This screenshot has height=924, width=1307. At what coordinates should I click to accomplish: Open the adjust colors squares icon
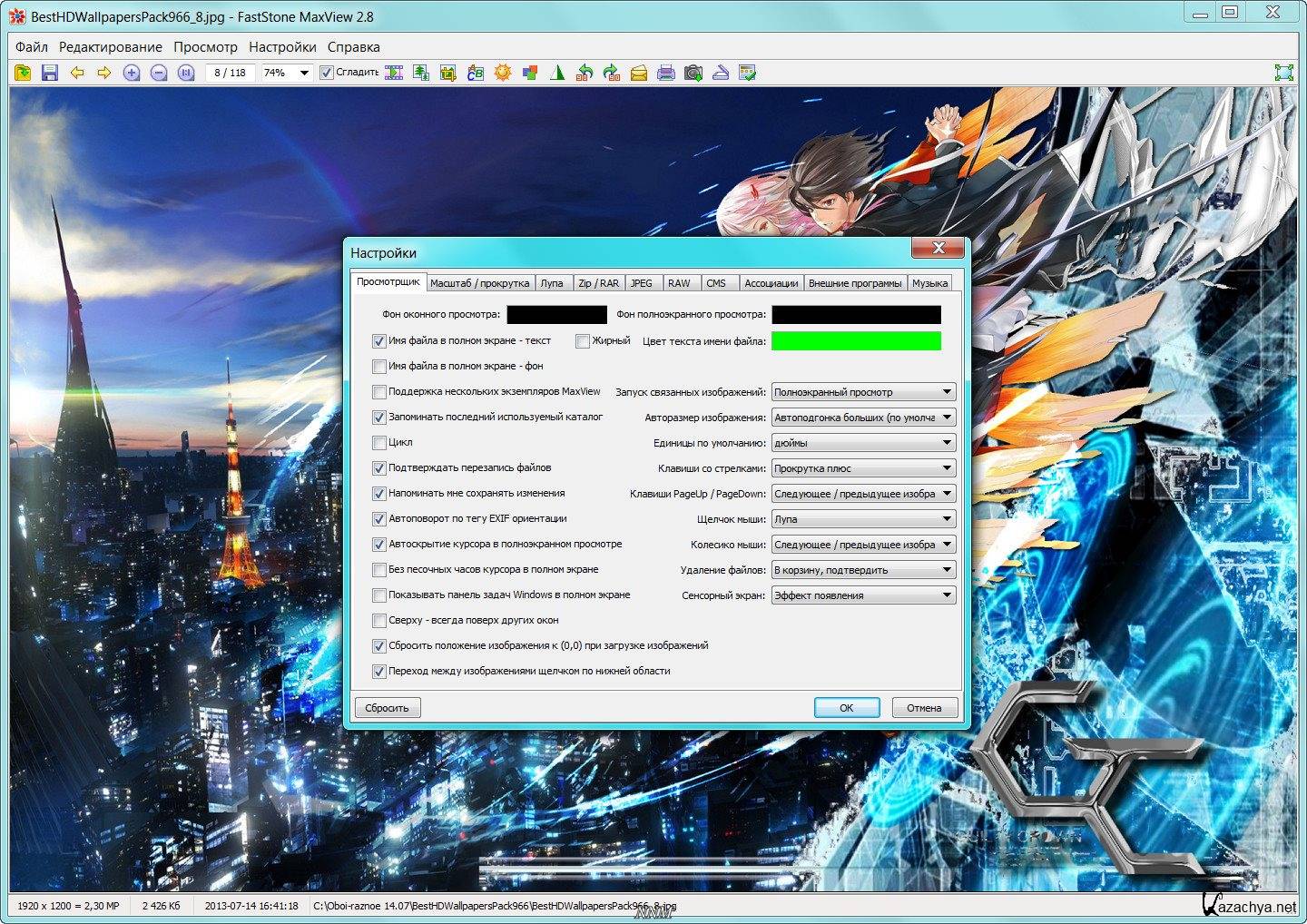[530, 73]
